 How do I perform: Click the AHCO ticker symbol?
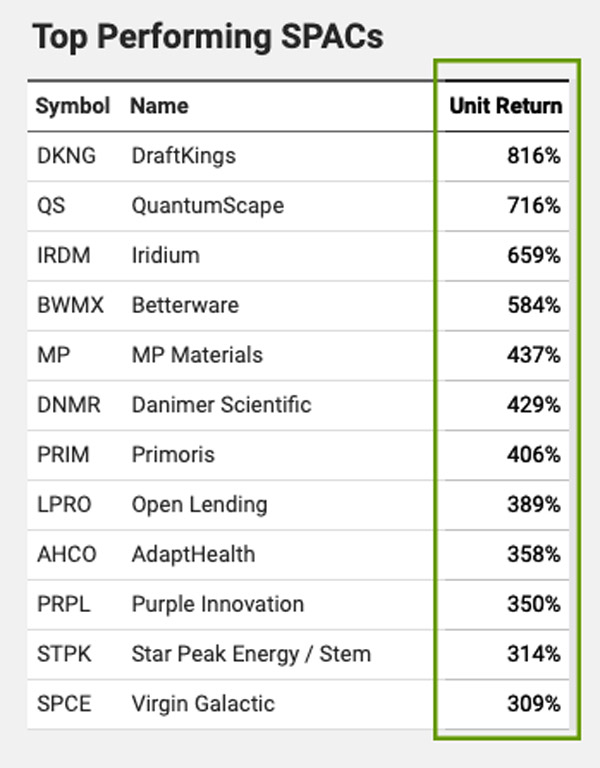click(x=66, y=554)
